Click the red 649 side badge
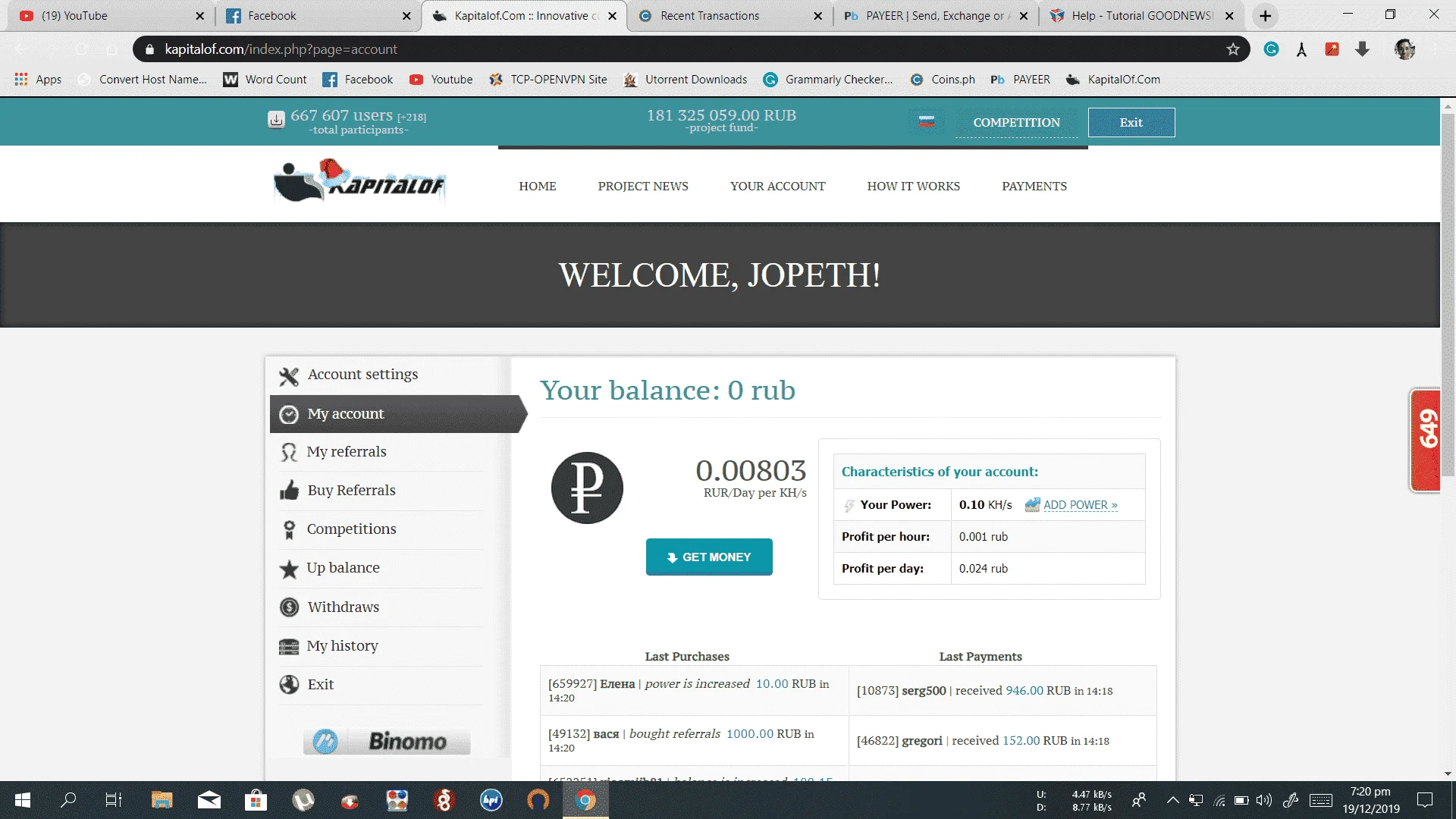 tap(1426, 440)
